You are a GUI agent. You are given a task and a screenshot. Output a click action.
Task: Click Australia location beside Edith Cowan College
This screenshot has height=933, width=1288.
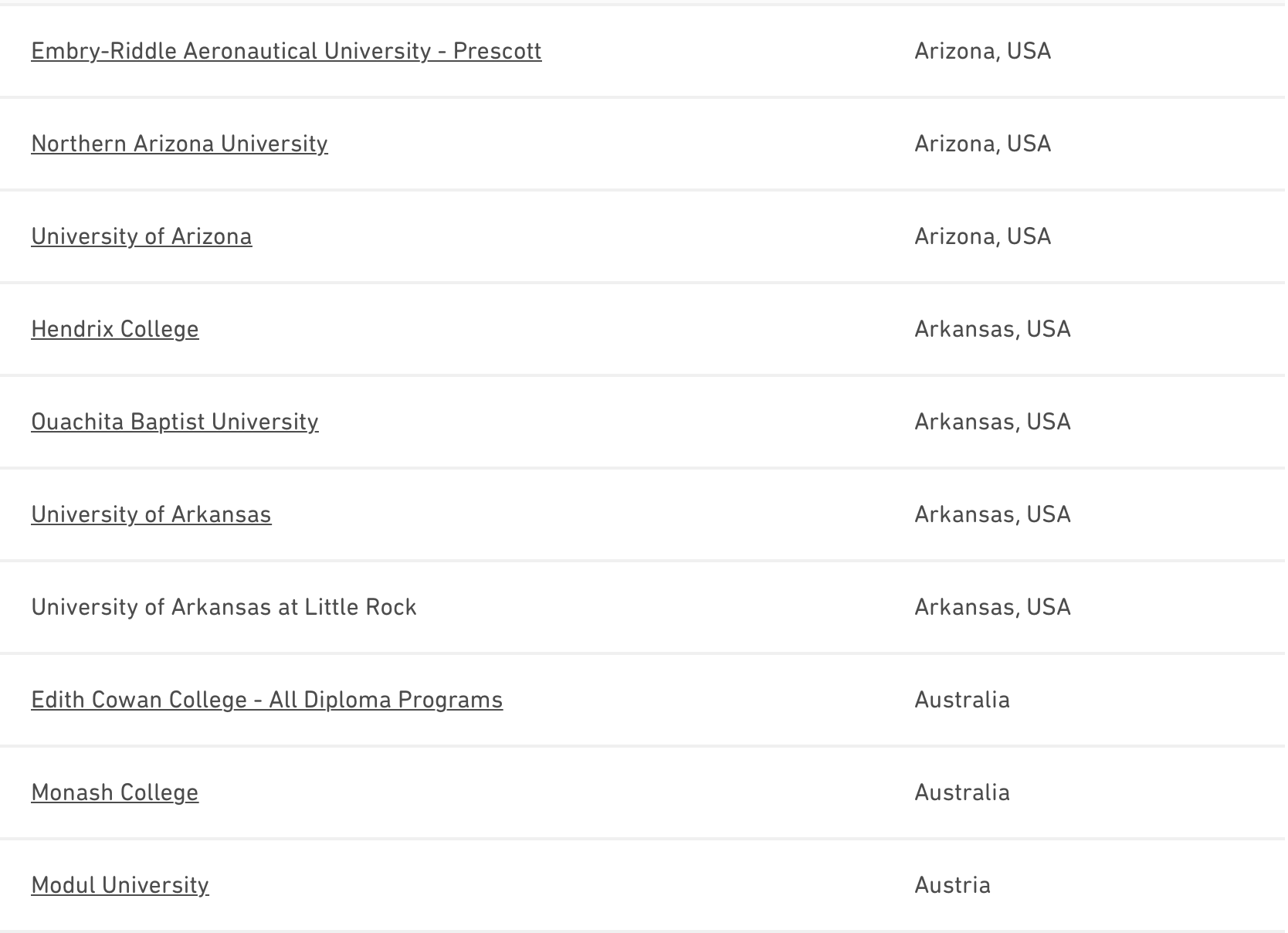962,700
